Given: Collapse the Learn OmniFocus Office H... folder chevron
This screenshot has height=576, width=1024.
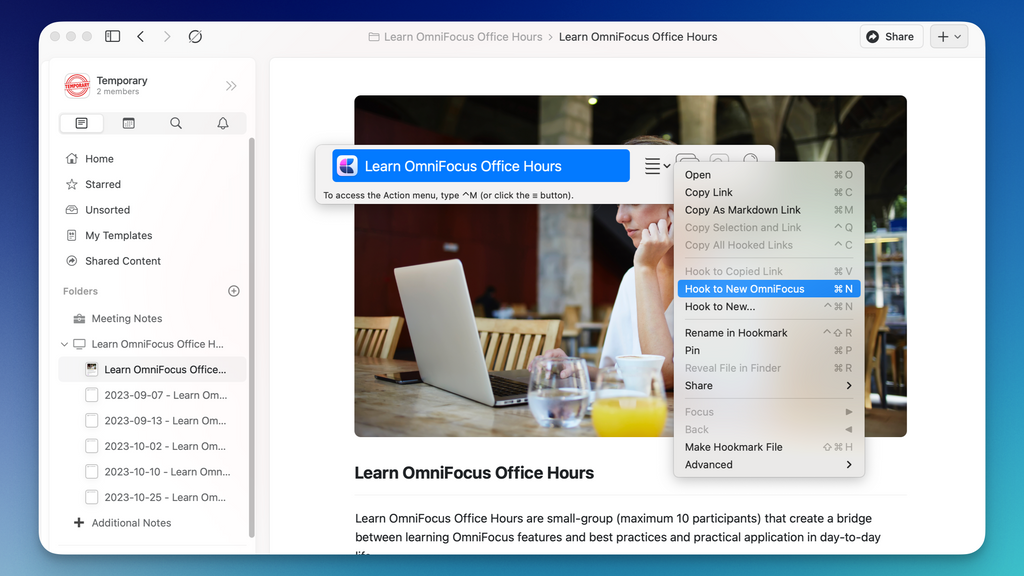Looking at the screenshot, I should 64,344.
